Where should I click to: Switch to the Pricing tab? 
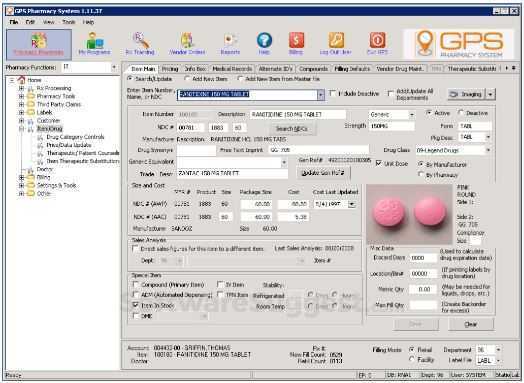[170, 69]
